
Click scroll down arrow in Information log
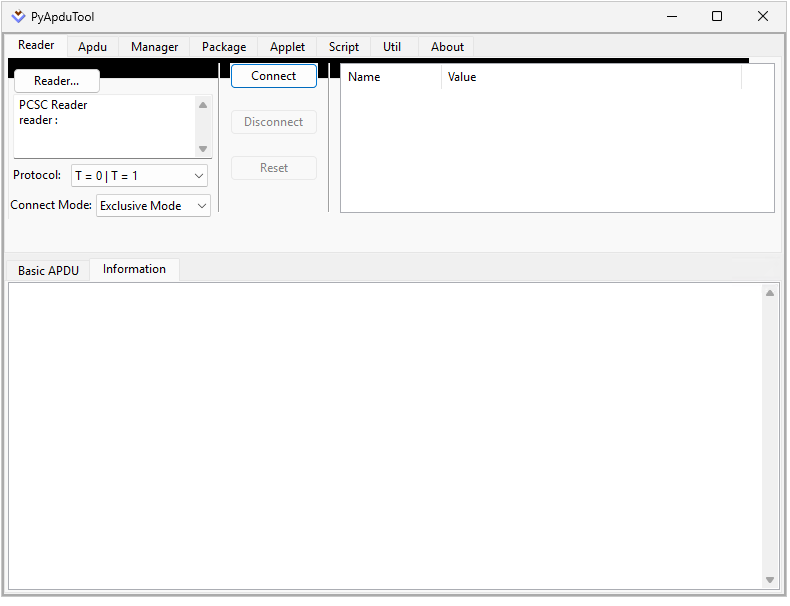click(769, 580)
